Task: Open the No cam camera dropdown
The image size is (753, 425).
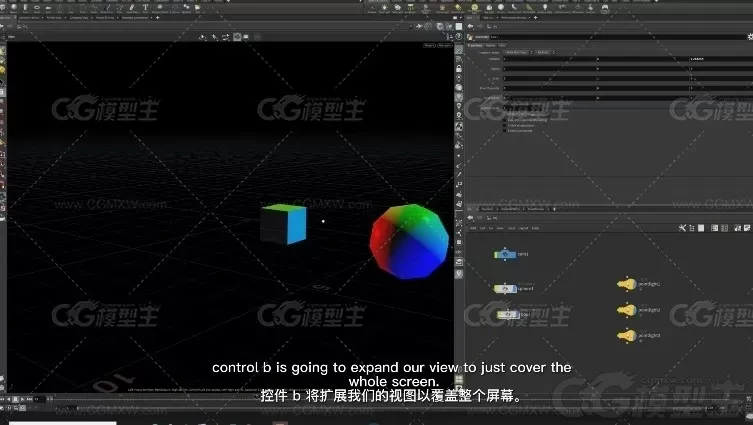Action: (445, 45)
